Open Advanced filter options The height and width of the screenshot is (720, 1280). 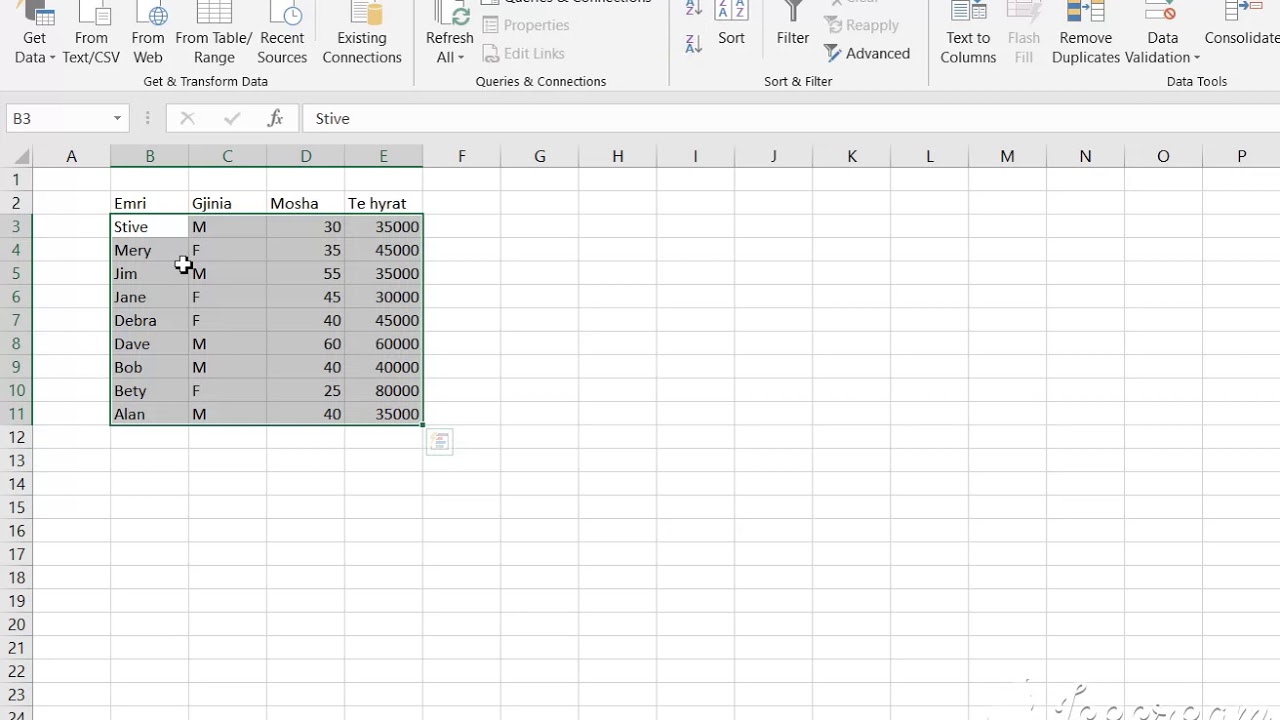[x=867, y=53]
